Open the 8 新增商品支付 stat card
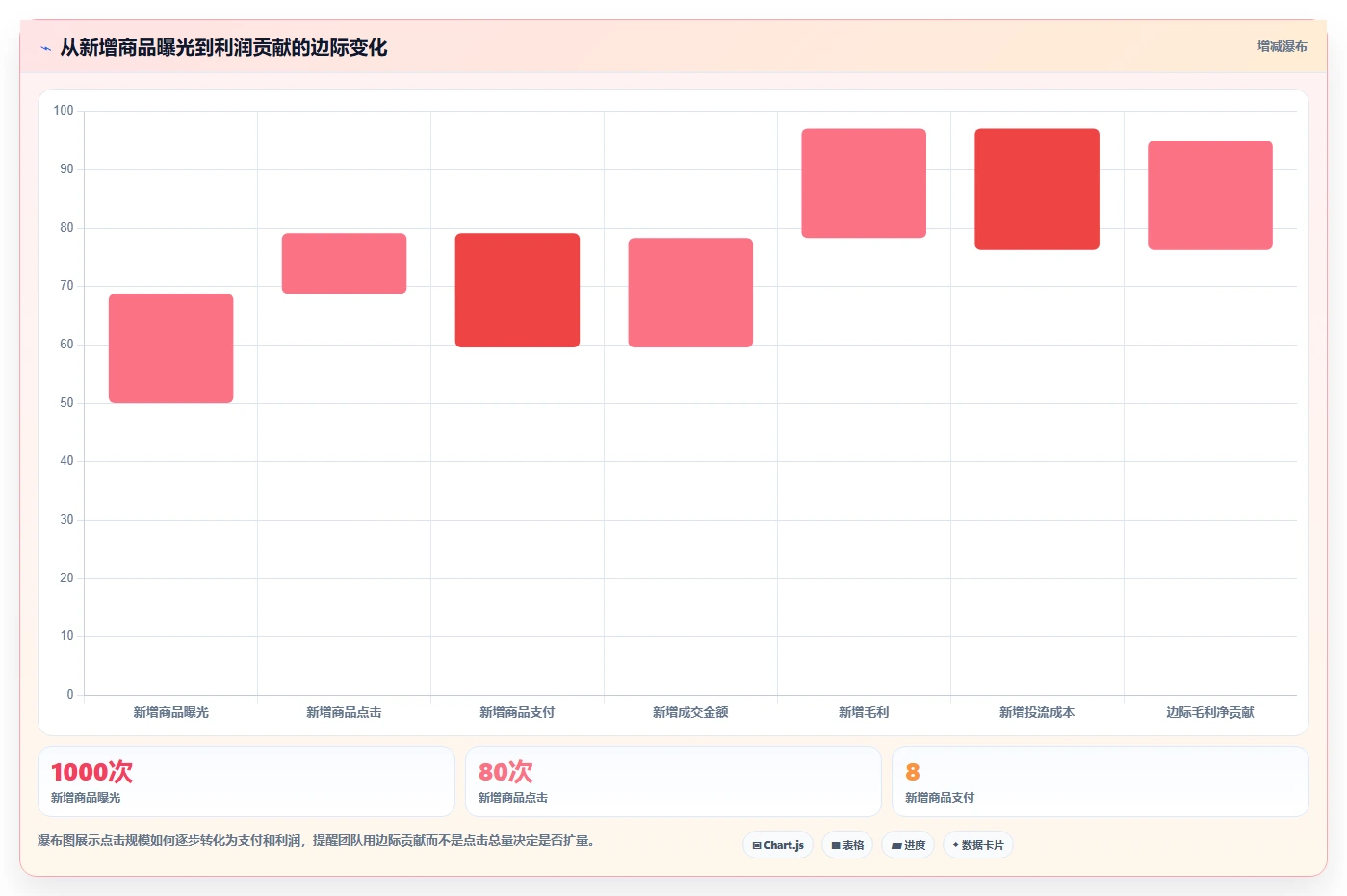Viewport: 1347px width, 896px height. point(1101,781)
